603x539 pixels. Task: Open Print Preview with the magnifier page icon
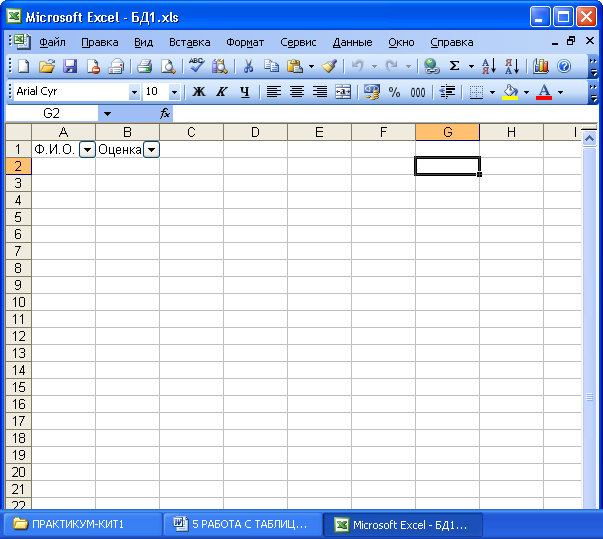[168, 66]
